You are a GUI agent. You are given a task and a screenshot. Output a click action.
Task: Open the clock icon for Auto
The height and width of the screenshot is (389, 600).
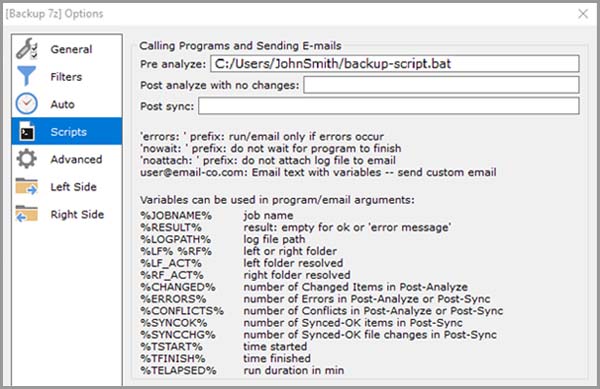coord(26,104)
